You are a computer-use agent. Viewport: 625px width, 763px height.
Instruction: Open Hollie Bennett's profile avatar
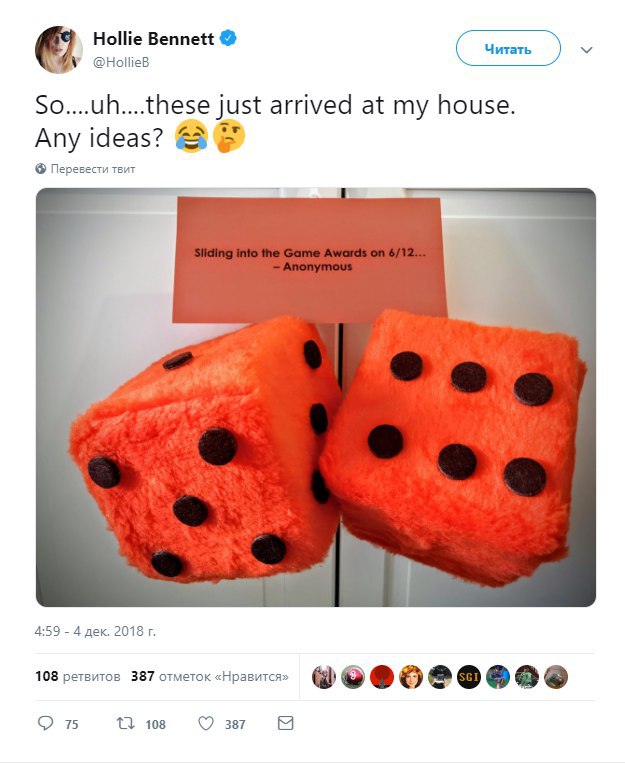click(58, 50)
